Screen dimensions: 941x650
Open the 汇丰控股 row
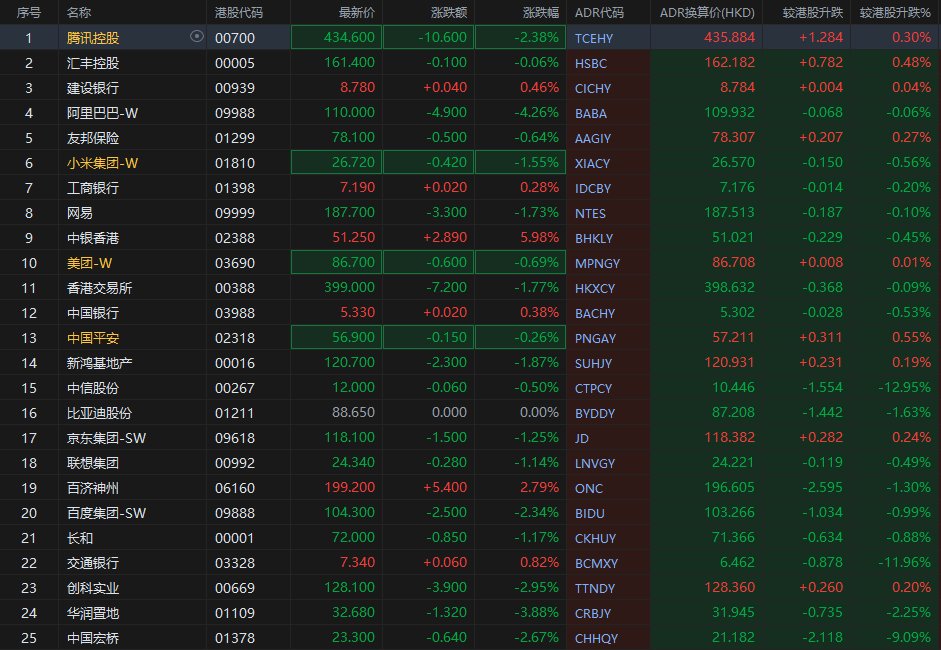[x=470, y=63]
